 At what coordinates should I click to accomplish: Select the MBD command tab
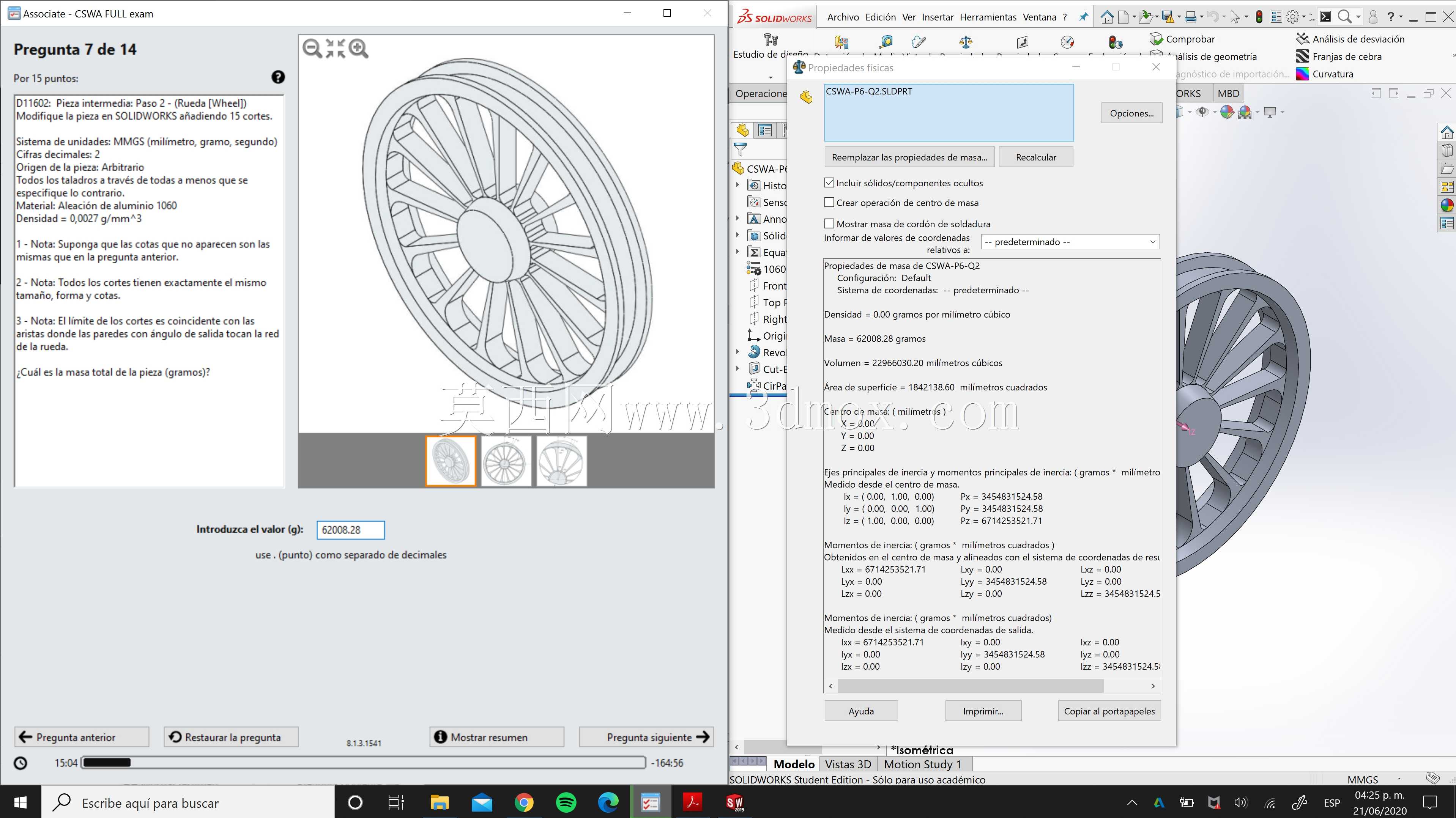tap(1228, 93)
